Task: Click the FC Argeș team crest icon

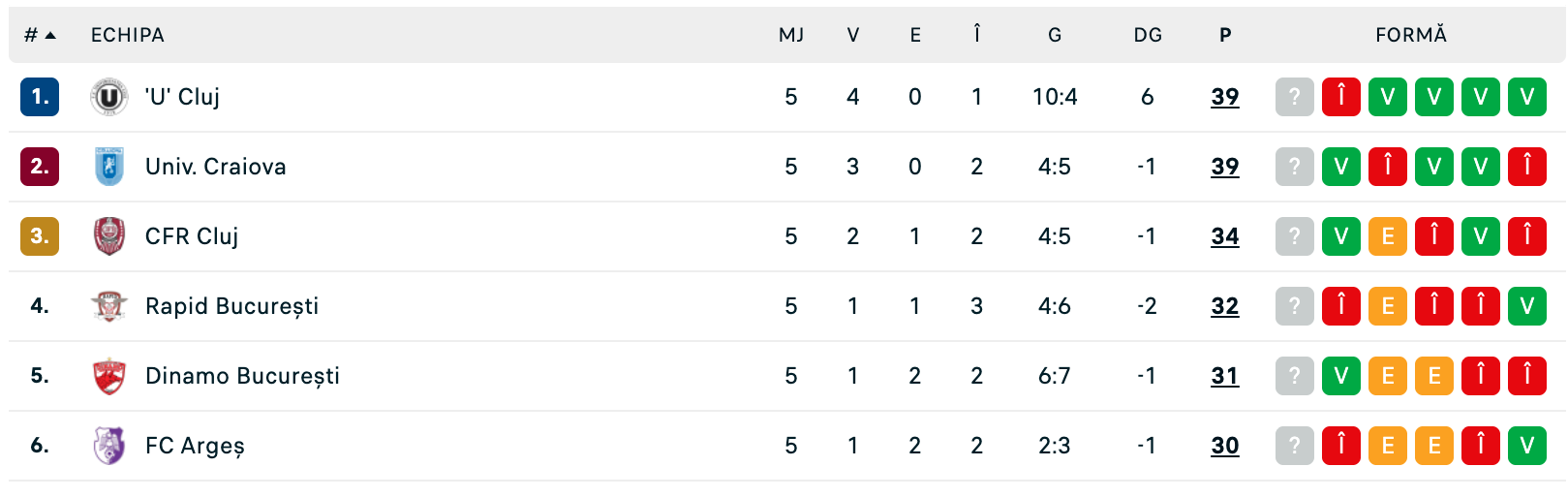Action: point(109,446)
